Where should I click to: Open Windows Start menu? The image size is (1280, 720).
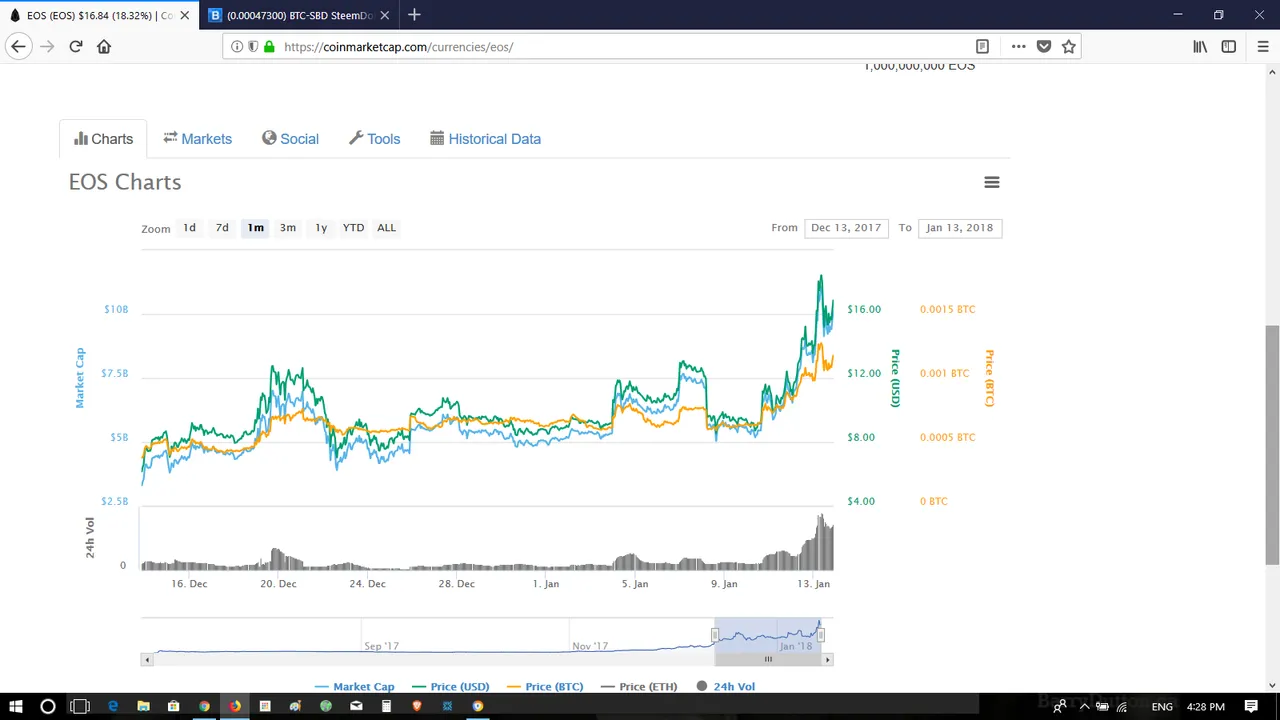pyautogui.click(x=16, y=706)
